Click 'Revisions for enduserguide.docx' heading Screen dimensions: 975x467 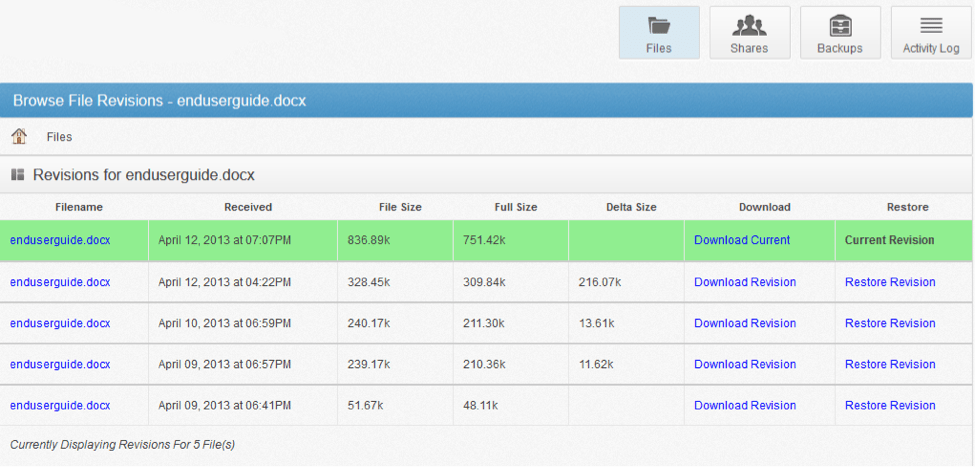pyautogui.click(x=144, y=175)
